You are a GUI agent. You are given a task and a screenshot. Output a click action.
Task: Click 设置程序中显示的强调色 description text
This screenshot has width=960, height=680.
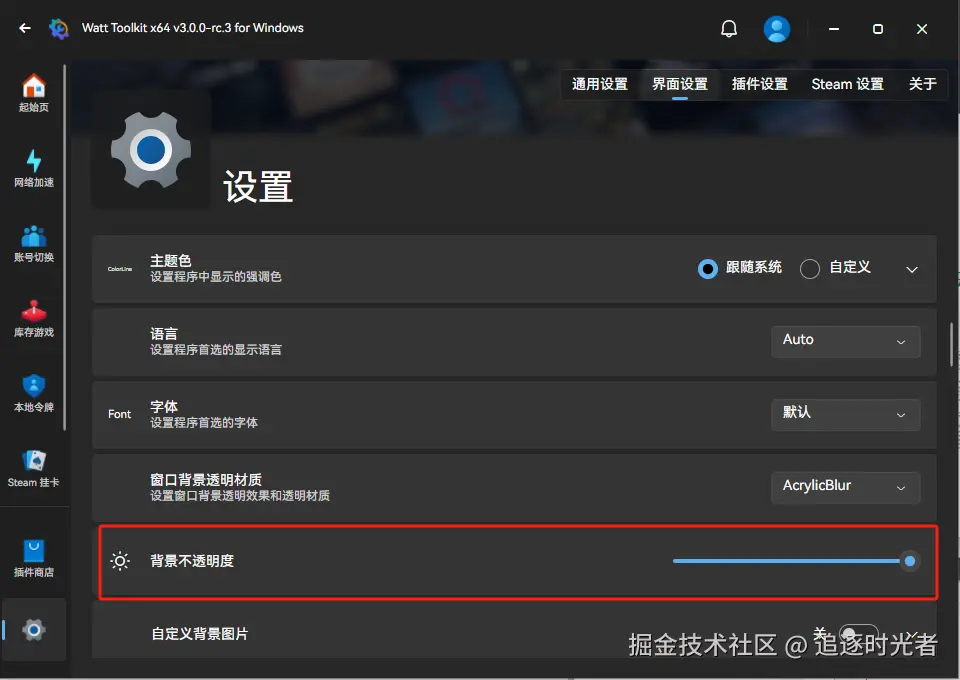pyautogui.click(x=216, y=277)
